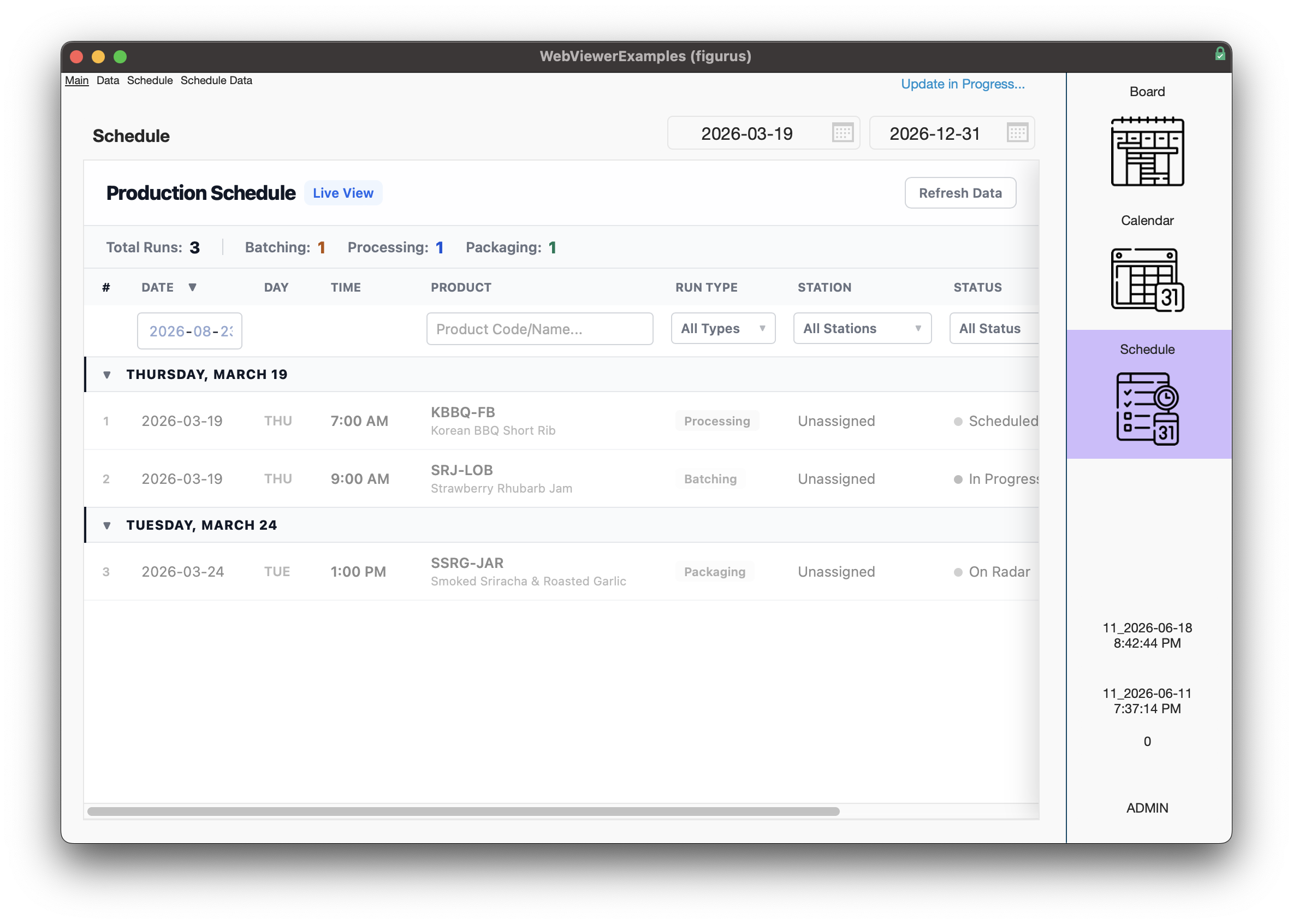Click the green lock icon in title bar

click(1220, 54)
